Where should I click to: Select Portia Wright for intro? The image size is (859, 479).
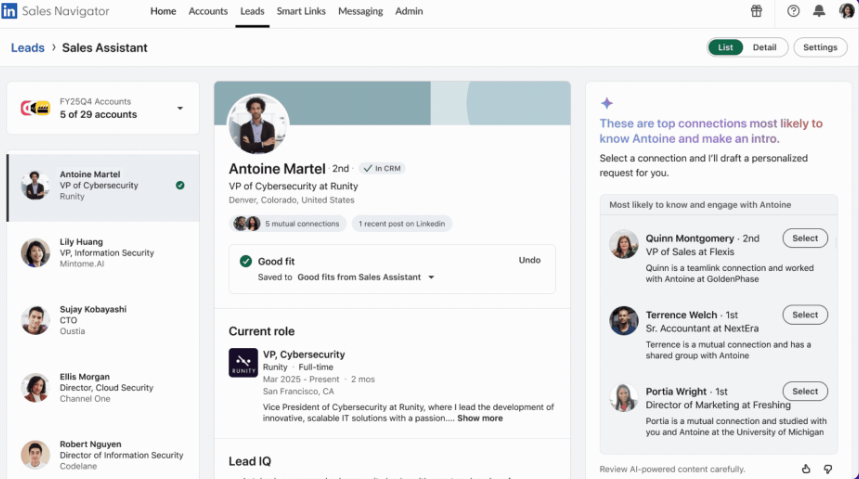pyautogui.click(x=805, y=391)
